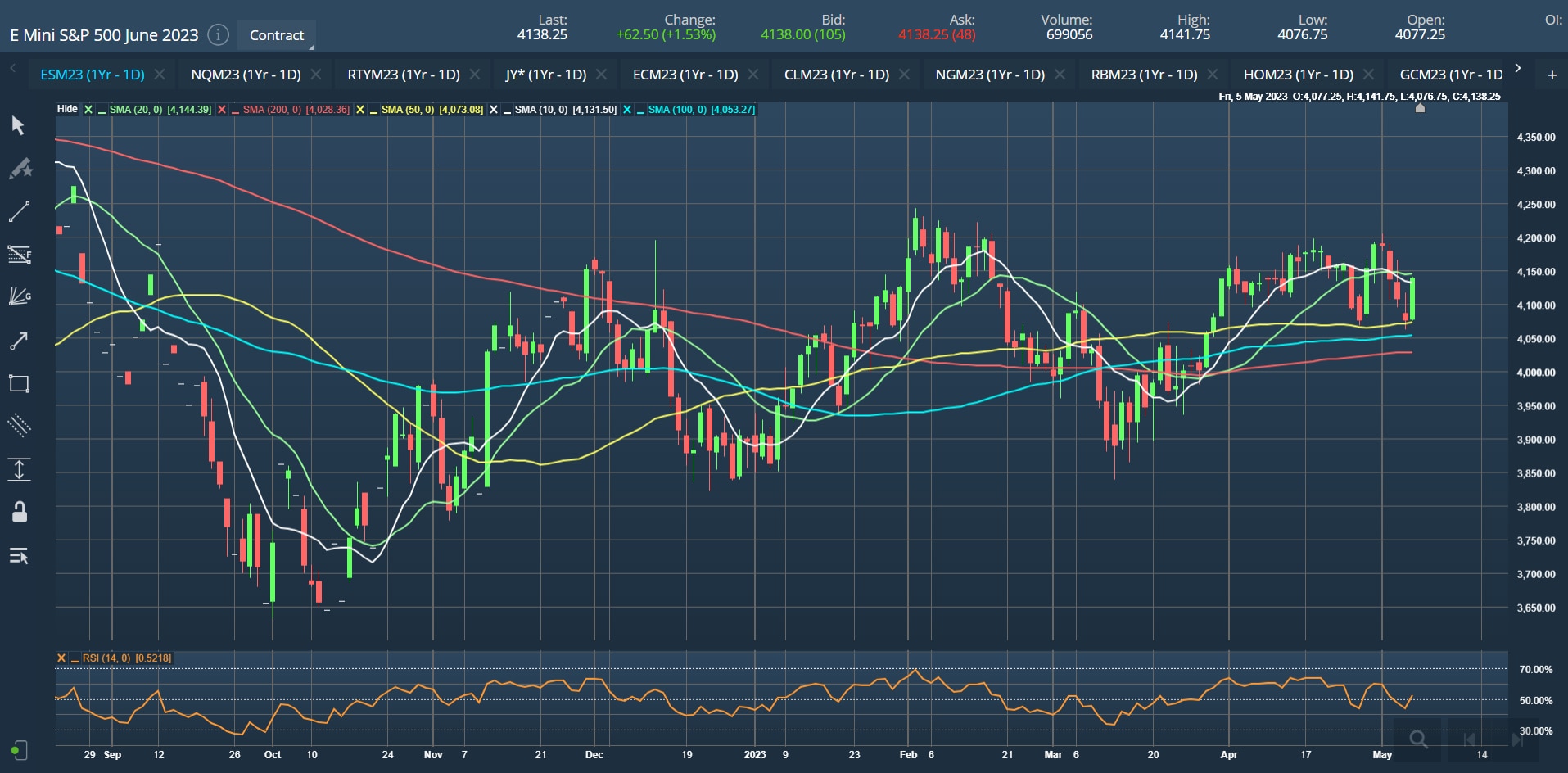Close the RBM23 tab
The height and width of the screenshot is (773, 1568).
click(x=1213, y=75)
